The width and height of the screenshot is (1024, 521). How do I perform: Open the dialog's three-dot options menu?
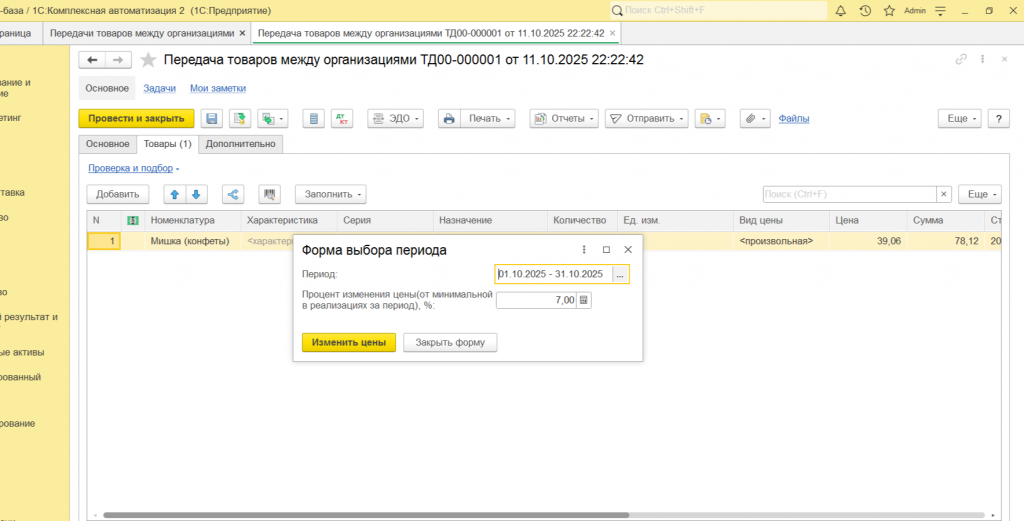(x=584, y=249)
